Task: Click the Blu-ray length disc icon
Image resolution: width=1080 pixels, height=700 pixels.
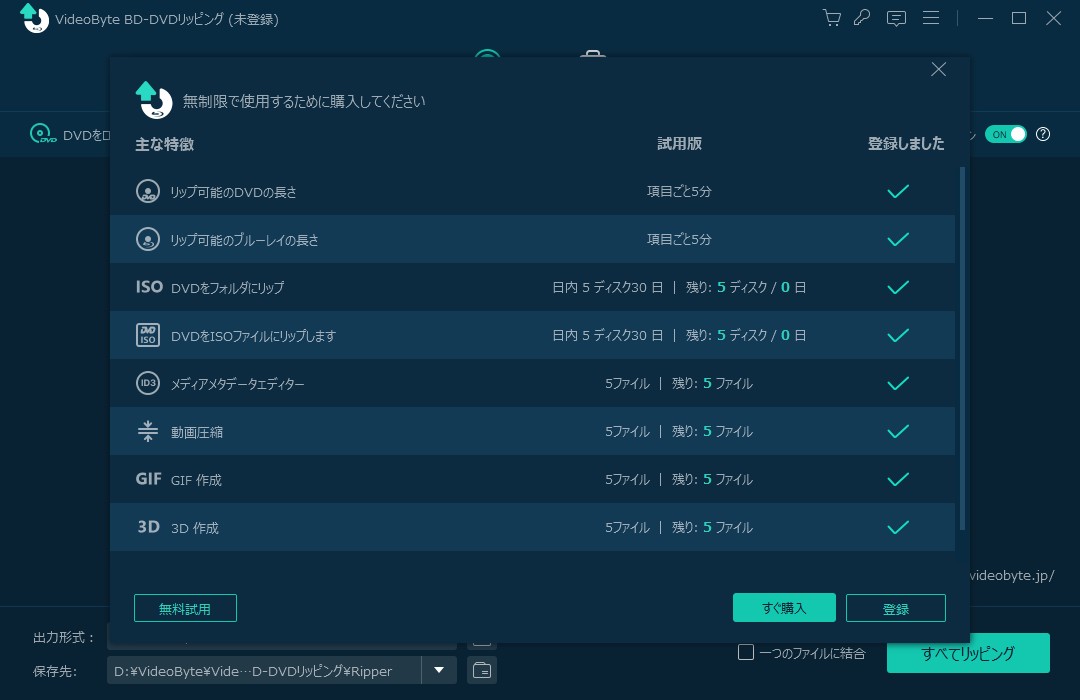Action: point(148,239)
